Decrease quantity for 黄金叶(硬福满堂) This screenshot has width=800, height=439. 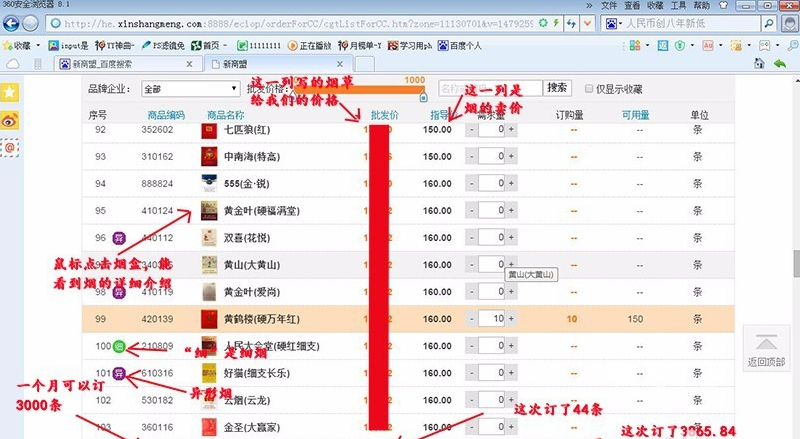tap(472, 211)
